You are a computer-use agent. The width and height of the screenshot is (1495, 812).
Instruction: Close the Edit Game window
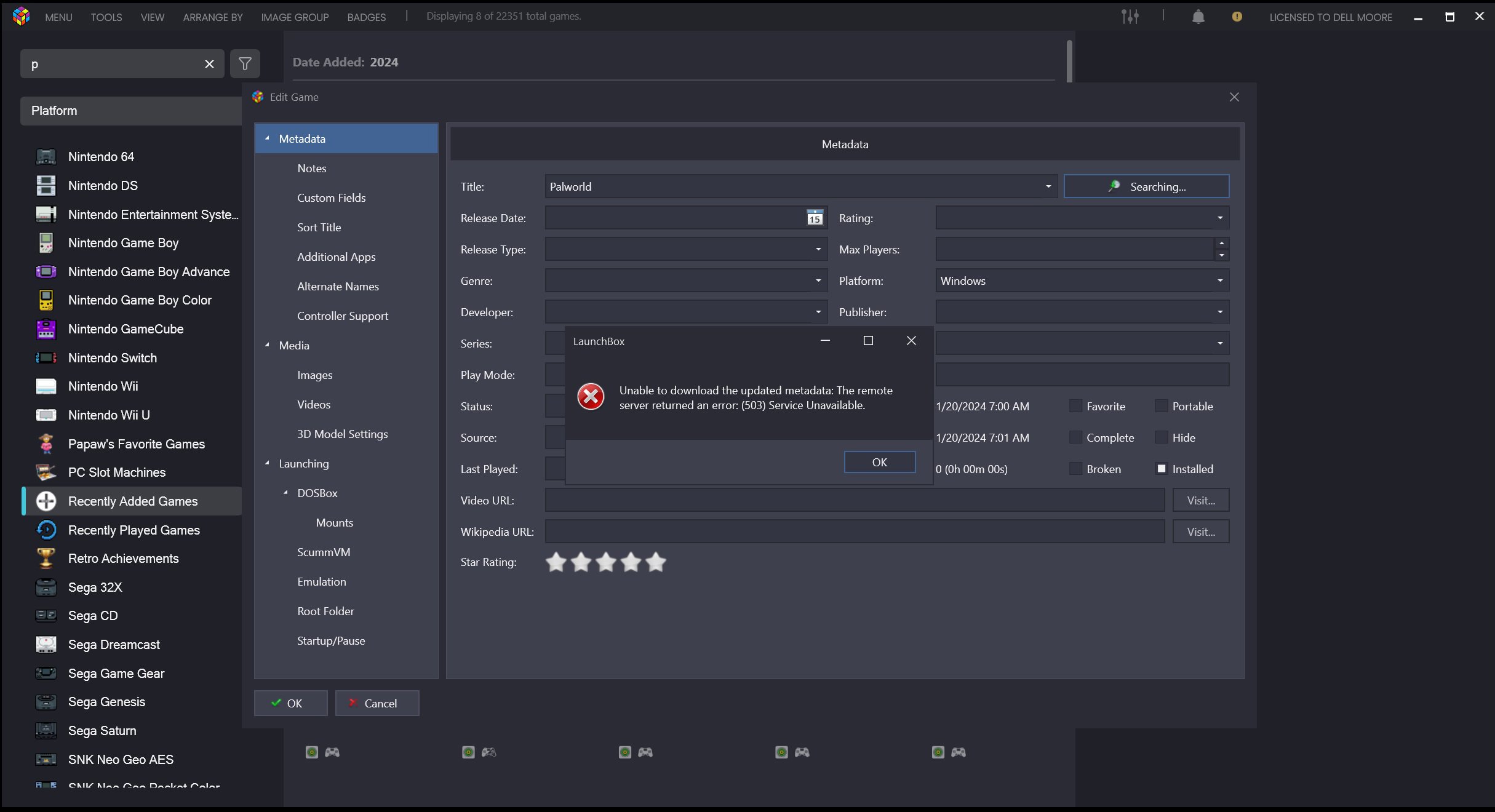coord(1234,97)
